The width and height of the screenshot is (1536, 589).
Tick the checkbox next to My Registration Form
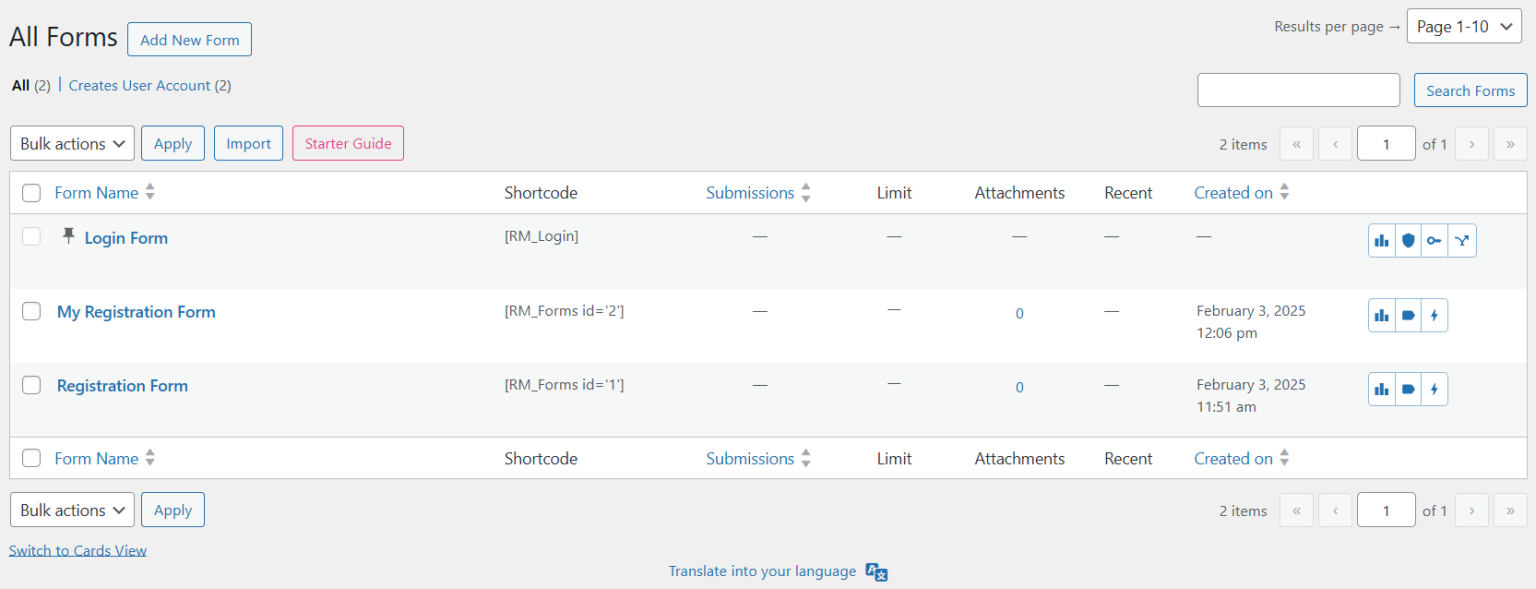coord(31,311)
